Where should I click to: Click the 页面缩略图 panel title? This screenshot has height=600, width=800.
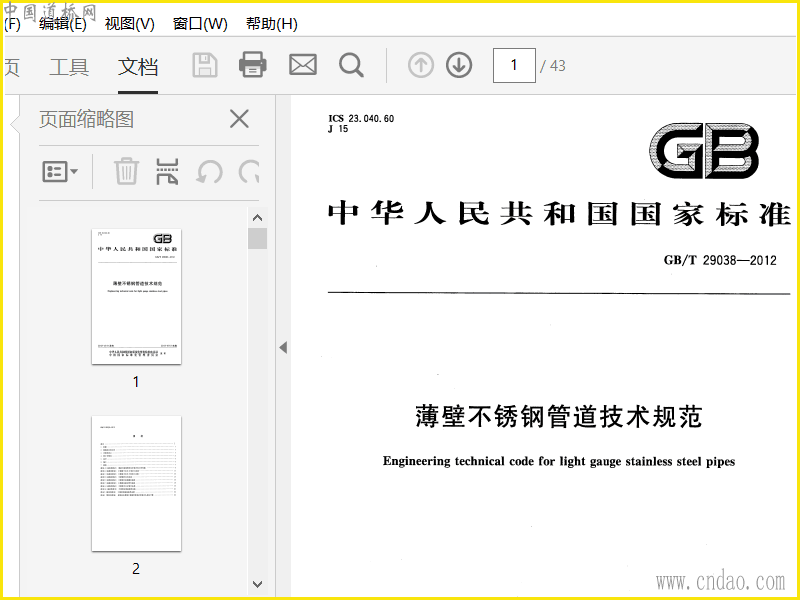point(86,119)
